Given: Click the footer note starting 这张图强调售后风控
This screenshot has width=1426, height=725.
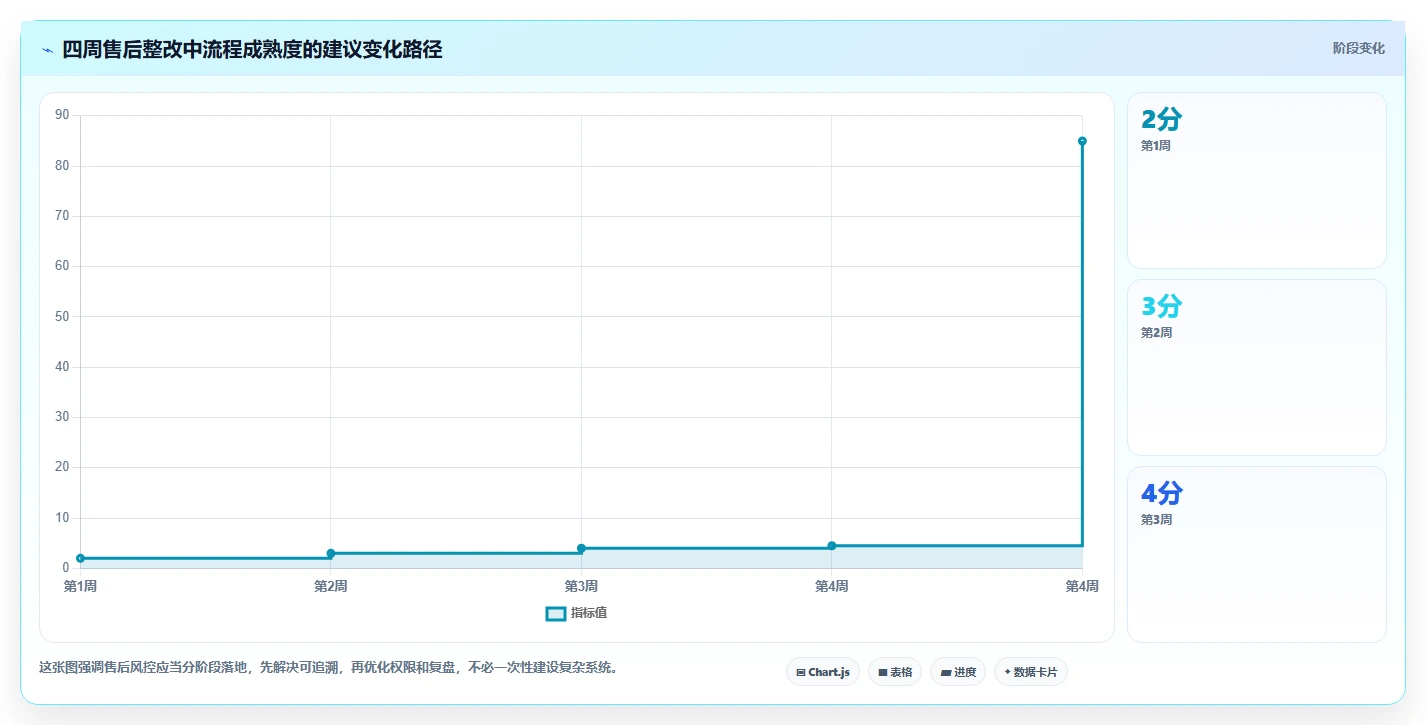Looking at the screenshot, I should [328, 667].
